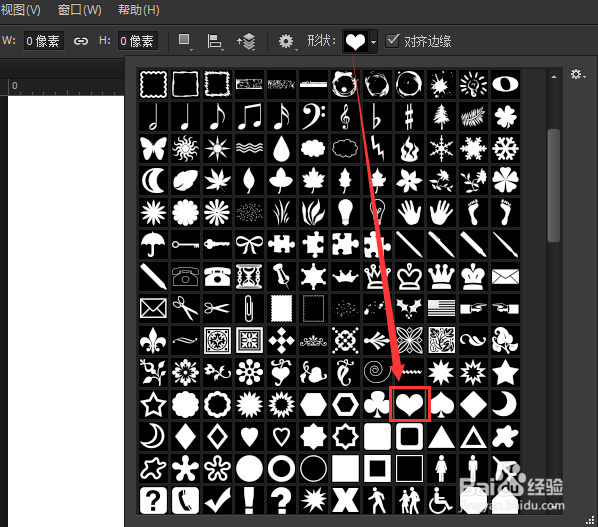This screenshot has height=527, width=598.
Task: Select the hollow triangle frame shape
Action: (x=473, y=436)
